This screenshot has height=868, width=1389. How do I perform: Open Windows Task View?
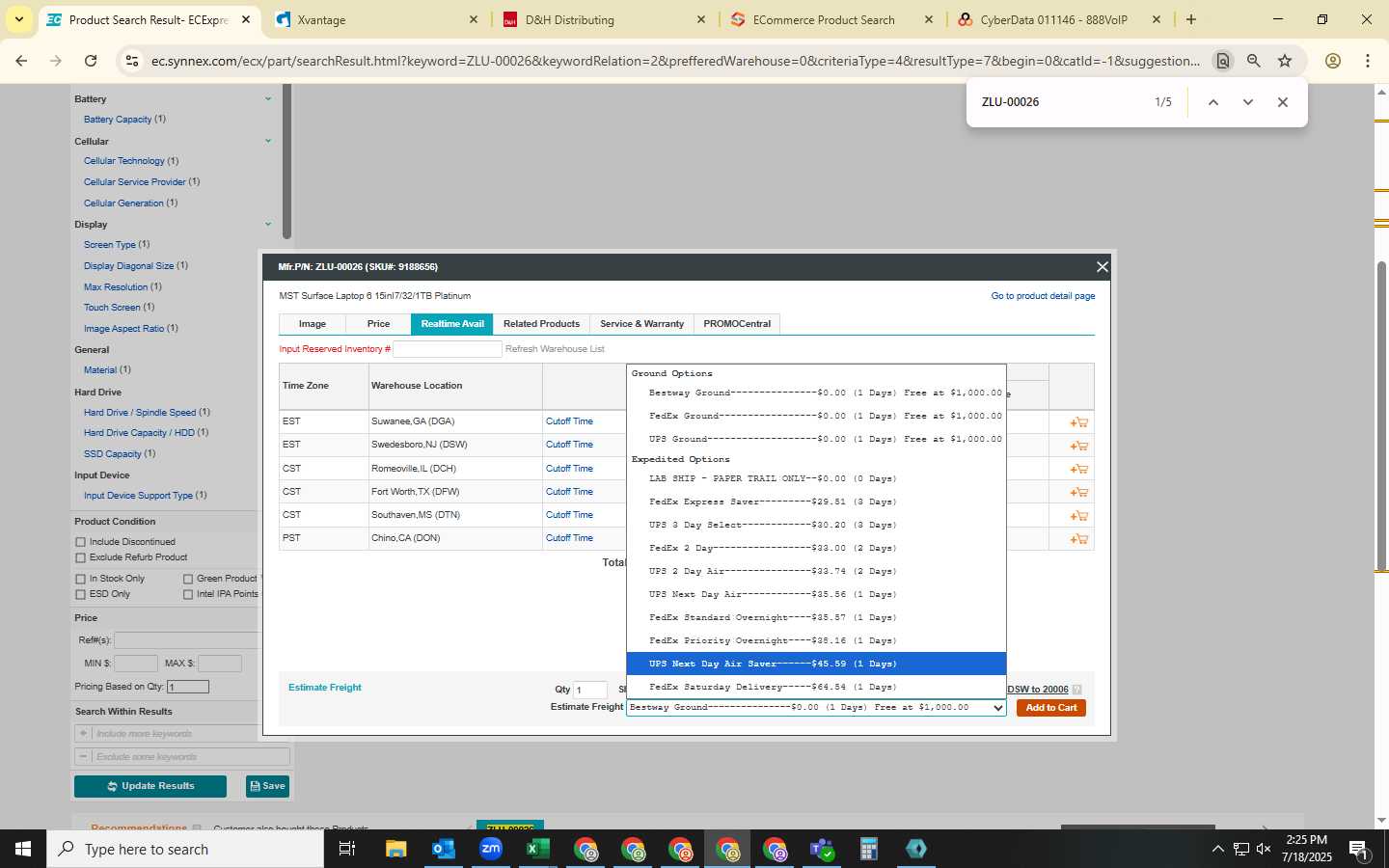tap(347, 849)
